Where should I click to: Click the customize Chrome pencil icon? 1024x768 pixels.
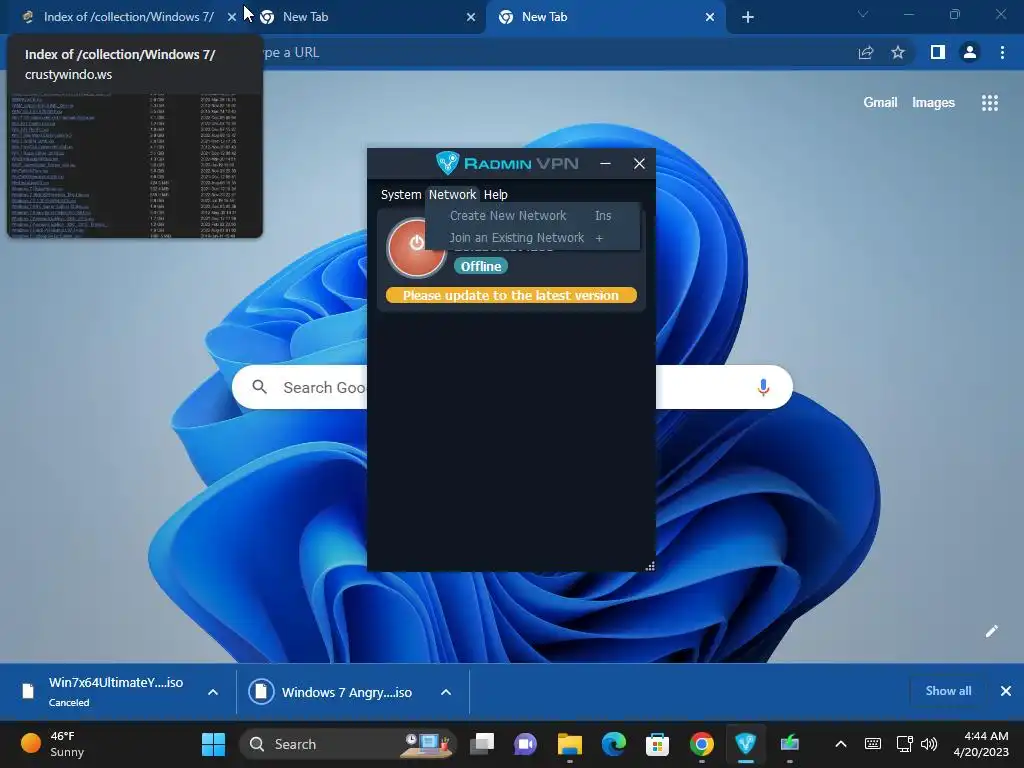click(x=991, y=631)
